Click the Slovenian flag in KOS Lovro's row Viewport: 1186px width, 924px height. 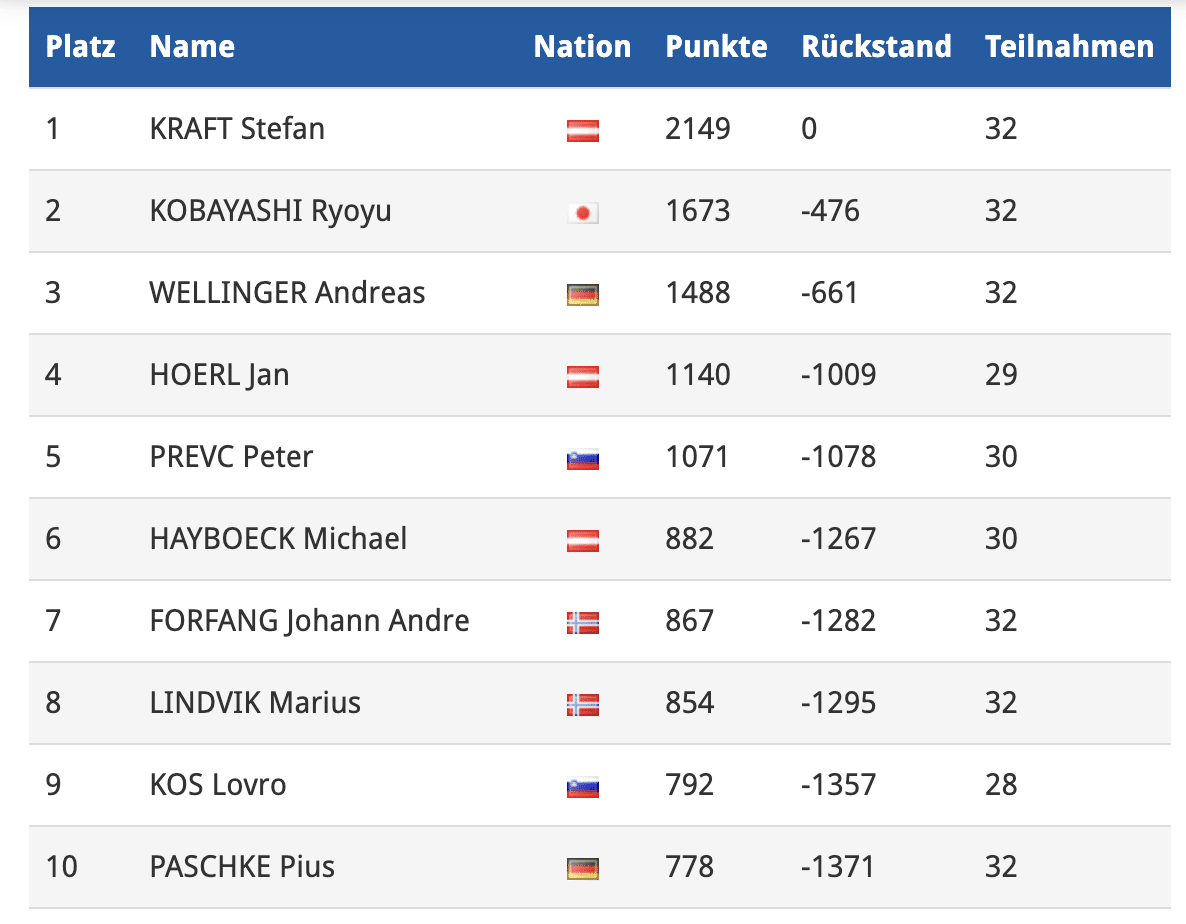[x=582, y=786]
